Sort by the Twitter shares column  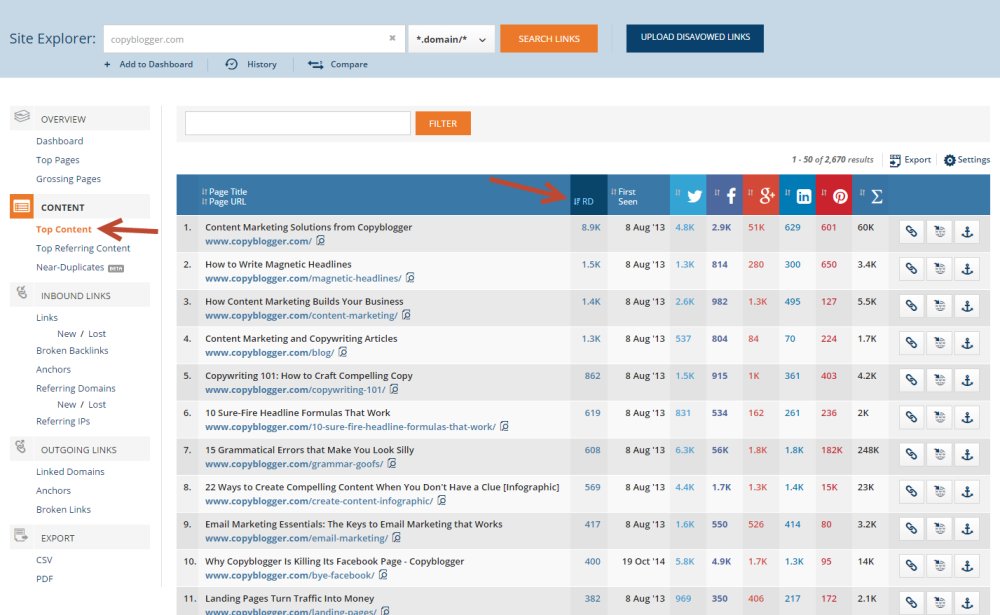click(688, 195)
